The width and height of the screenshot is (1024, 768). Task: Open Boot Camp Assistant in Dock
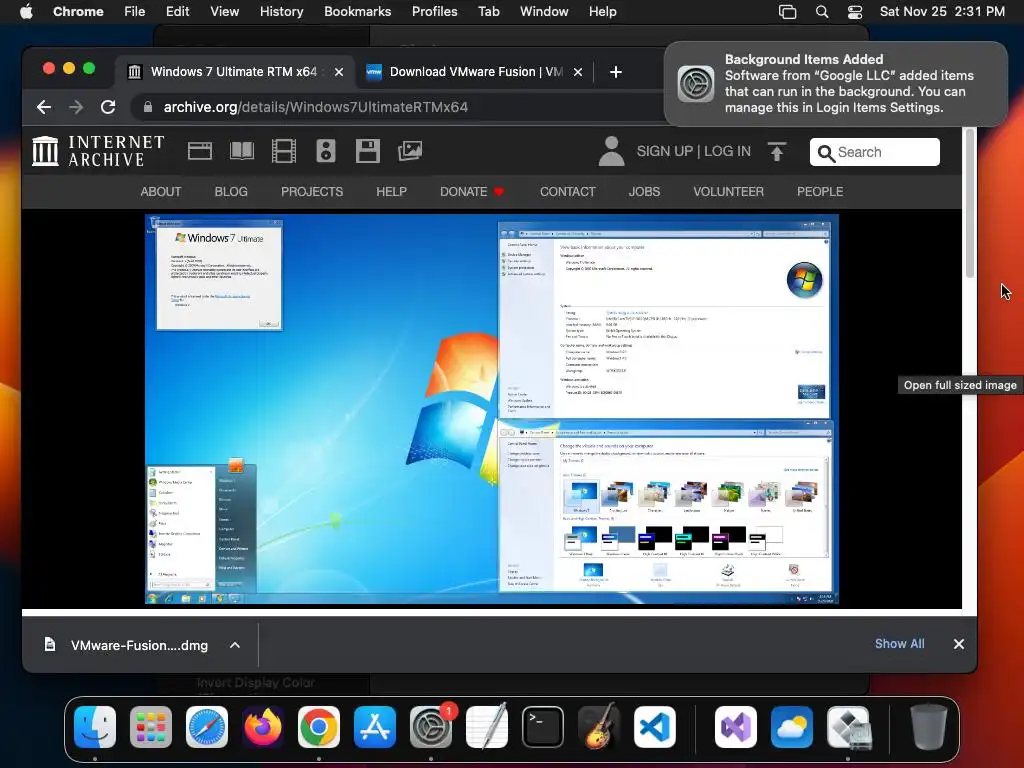click(x=848, y=727)
